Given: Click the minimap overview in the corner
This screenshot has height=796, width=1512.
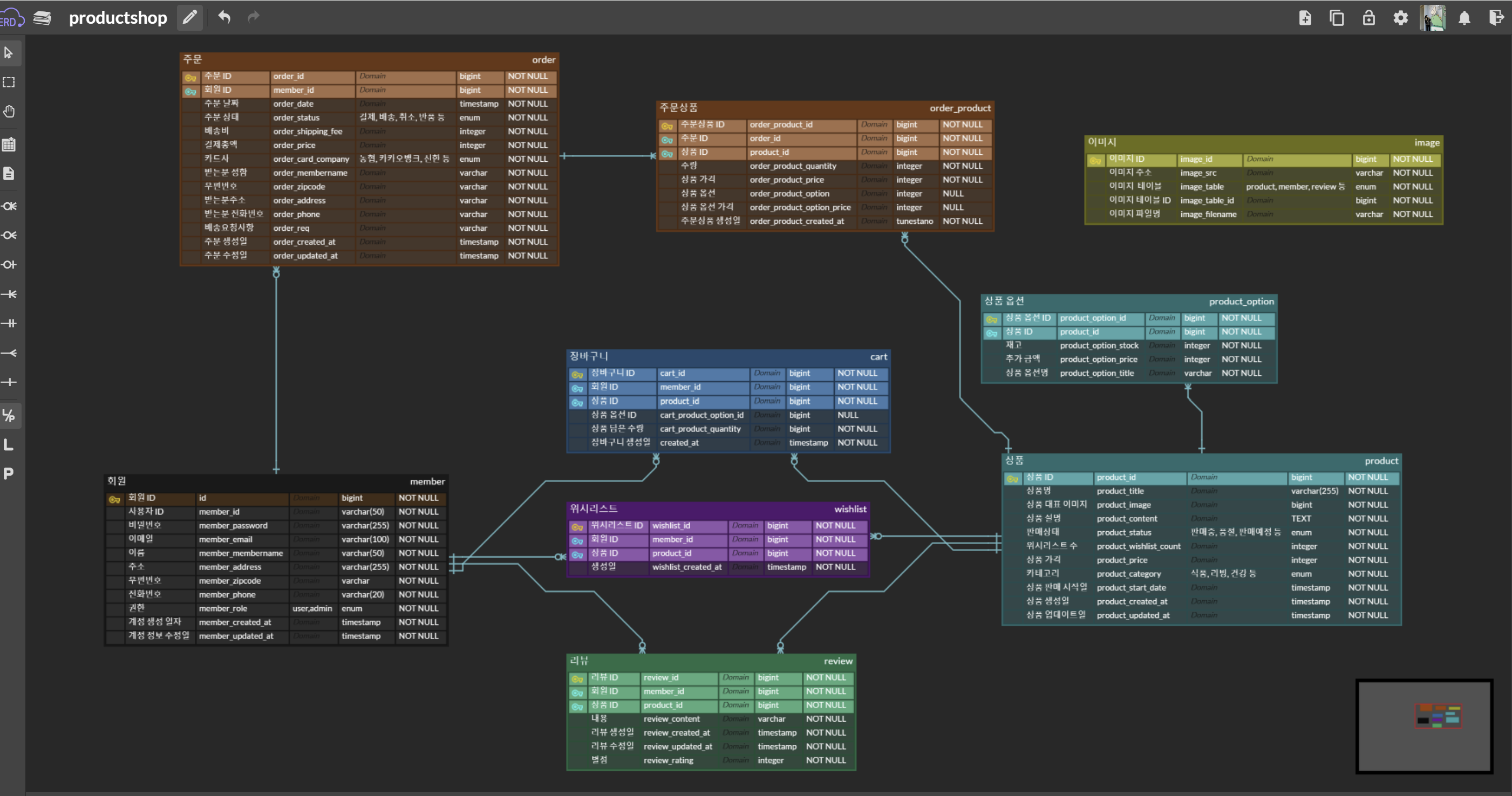Looking at the screenshot, I should [x=1425, y=726].
